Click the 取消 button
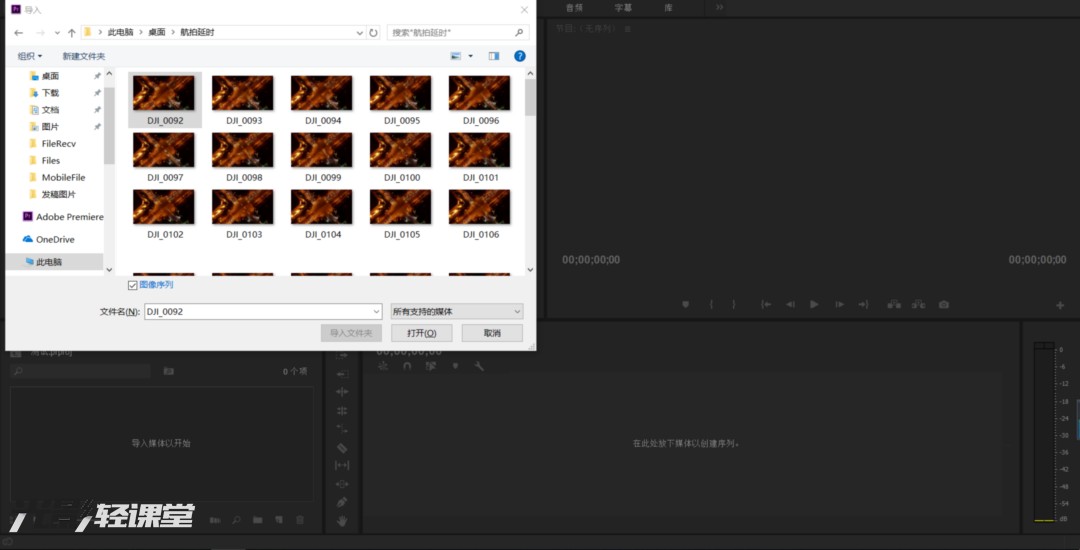The height and width of the screenshot is (550, 1080). 492,333
